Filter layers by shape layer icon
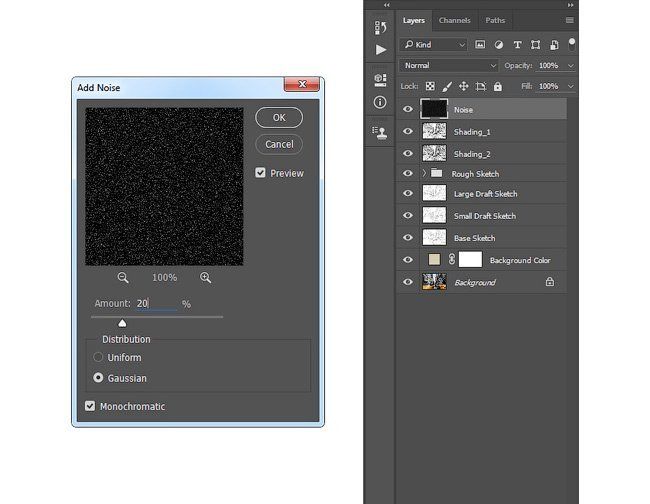 [x=536, y=45]
